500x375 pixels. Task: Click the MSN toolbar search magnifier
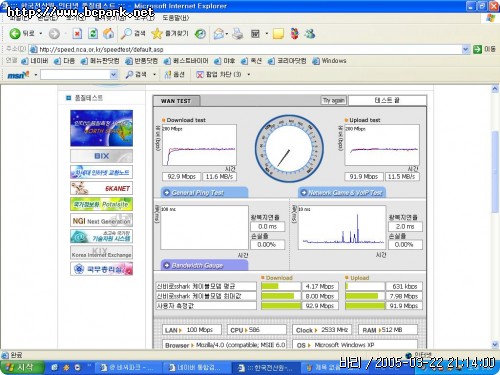coord(129,74)
